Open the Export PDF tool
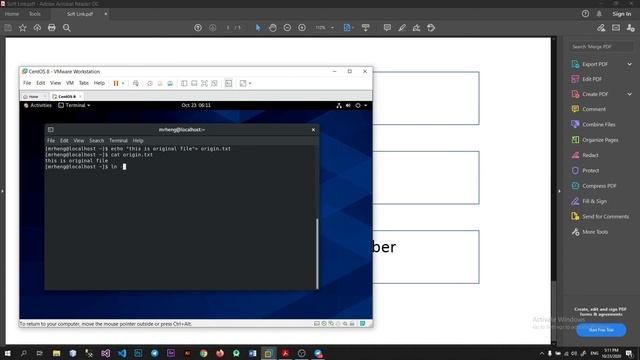Viewport: 640px width, 360px height. [x=595, y=64]
